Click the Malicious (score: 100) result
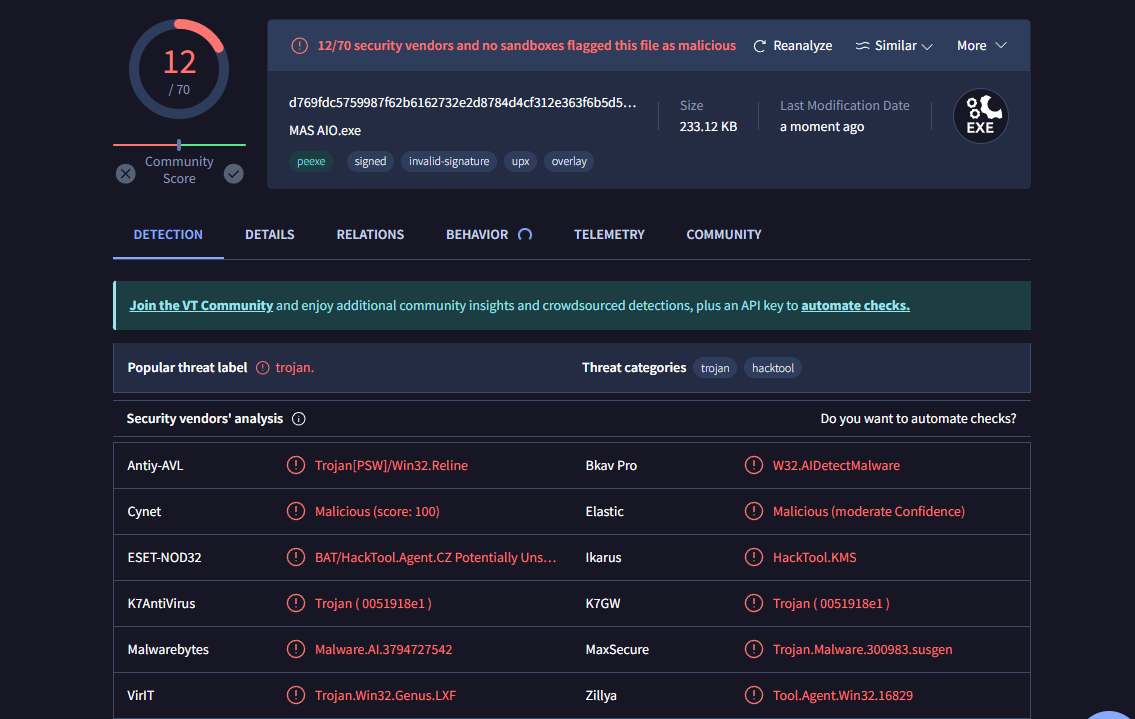This screenshot has width=1135, height=719. click(x=377, y=511)
